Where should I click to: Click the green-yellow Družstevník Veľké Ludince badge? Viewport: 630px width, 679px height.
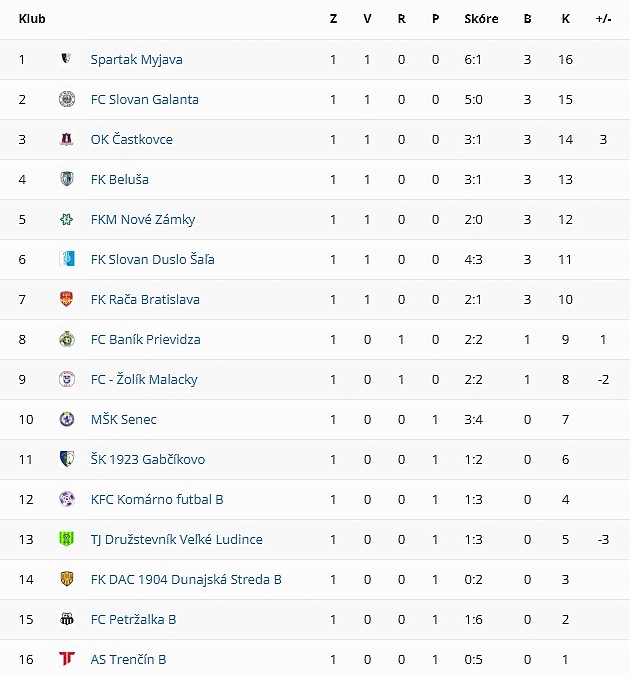66,539
